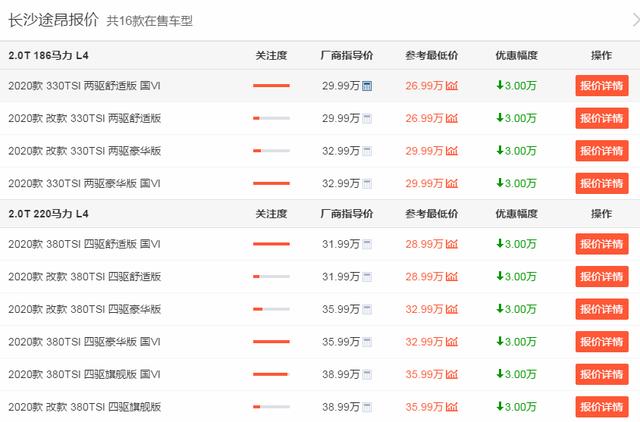
Task: Open model link 2020款 380TSI 四驱舒适版 国VI
Action: pyautogui.click(x=84, y=244)
